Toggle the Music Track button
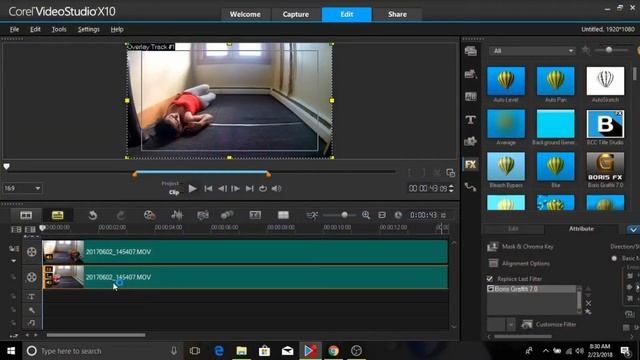640x360 pixels. (31, 323)
